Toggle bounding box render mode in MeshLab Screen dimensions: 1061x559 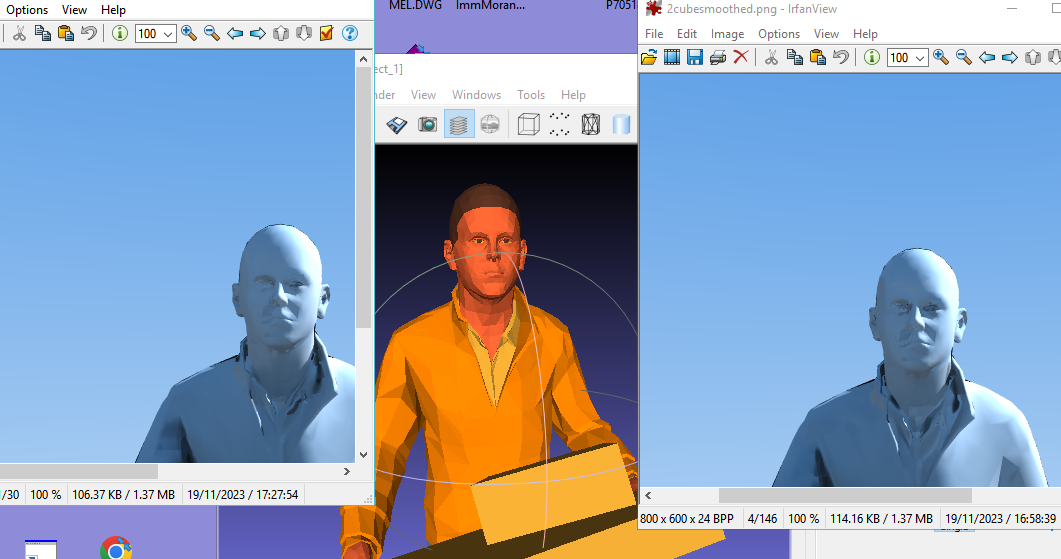coord(529,124)
